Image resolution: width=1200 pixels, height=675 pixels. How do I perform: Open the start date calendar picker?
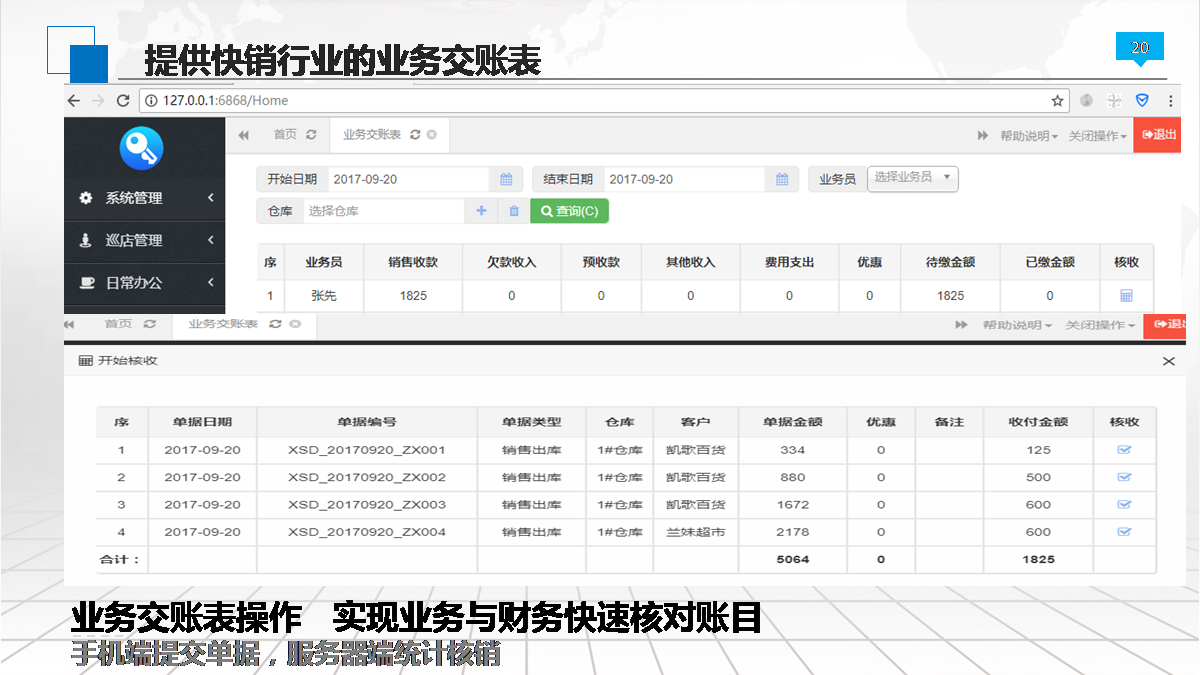click(506, 180)
